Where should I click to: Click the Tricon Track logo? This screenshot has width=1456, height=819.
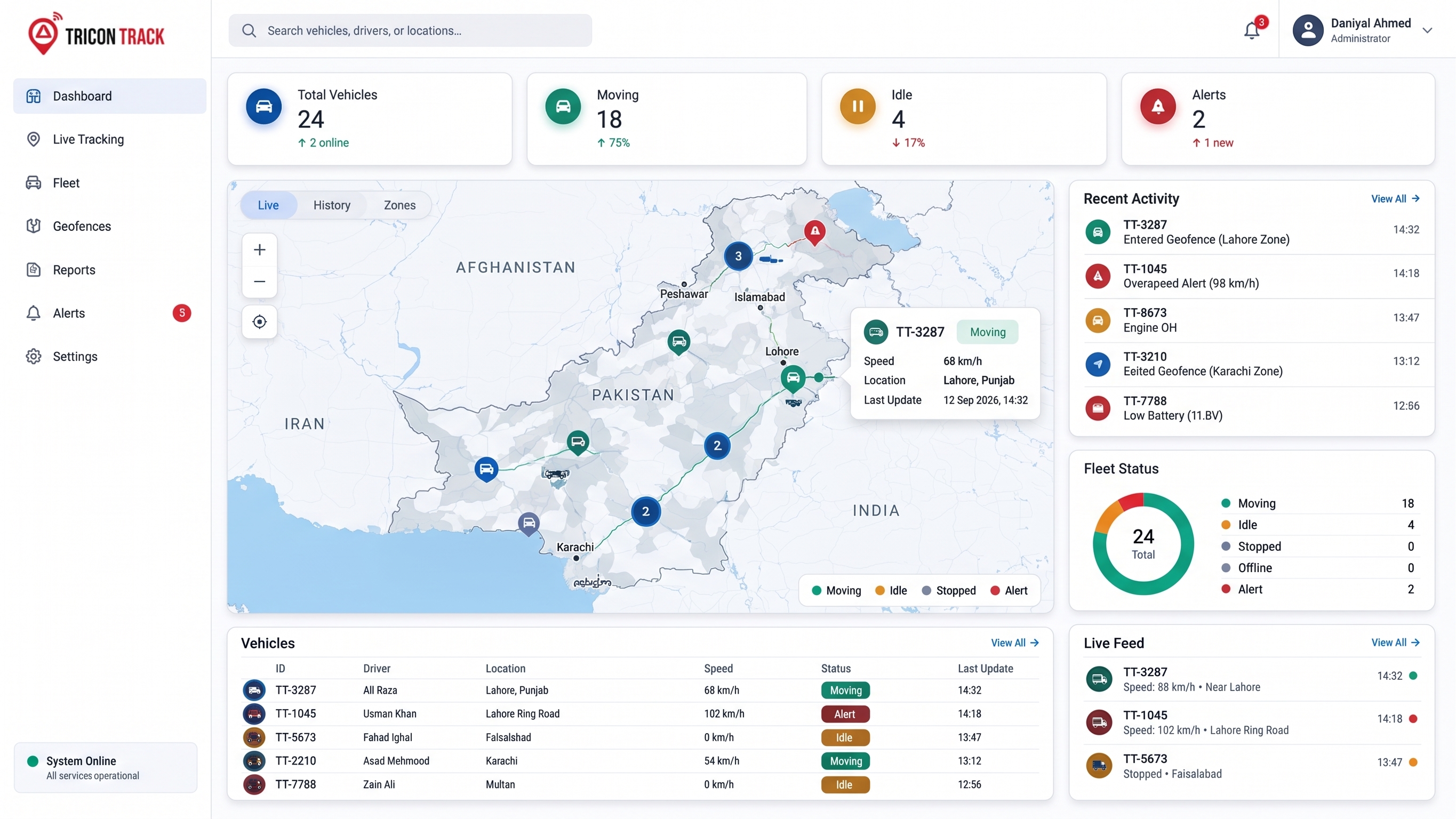96,34
